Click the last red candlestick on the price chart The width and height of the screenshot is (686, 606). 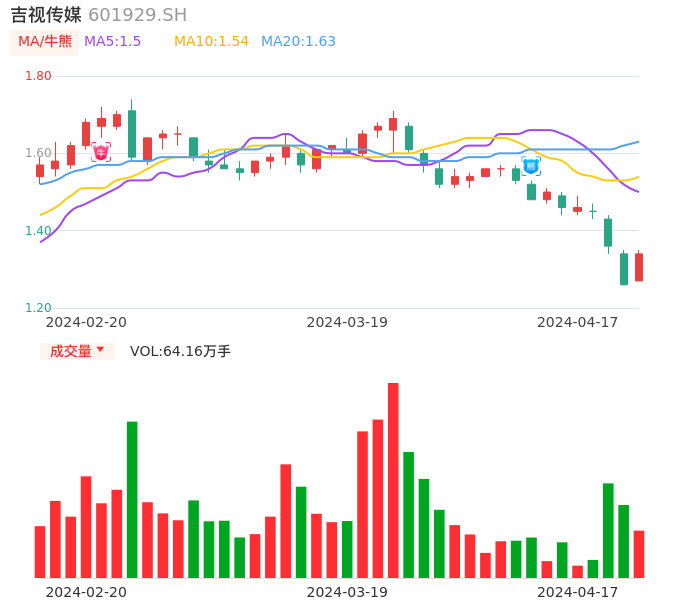(639, 267)
